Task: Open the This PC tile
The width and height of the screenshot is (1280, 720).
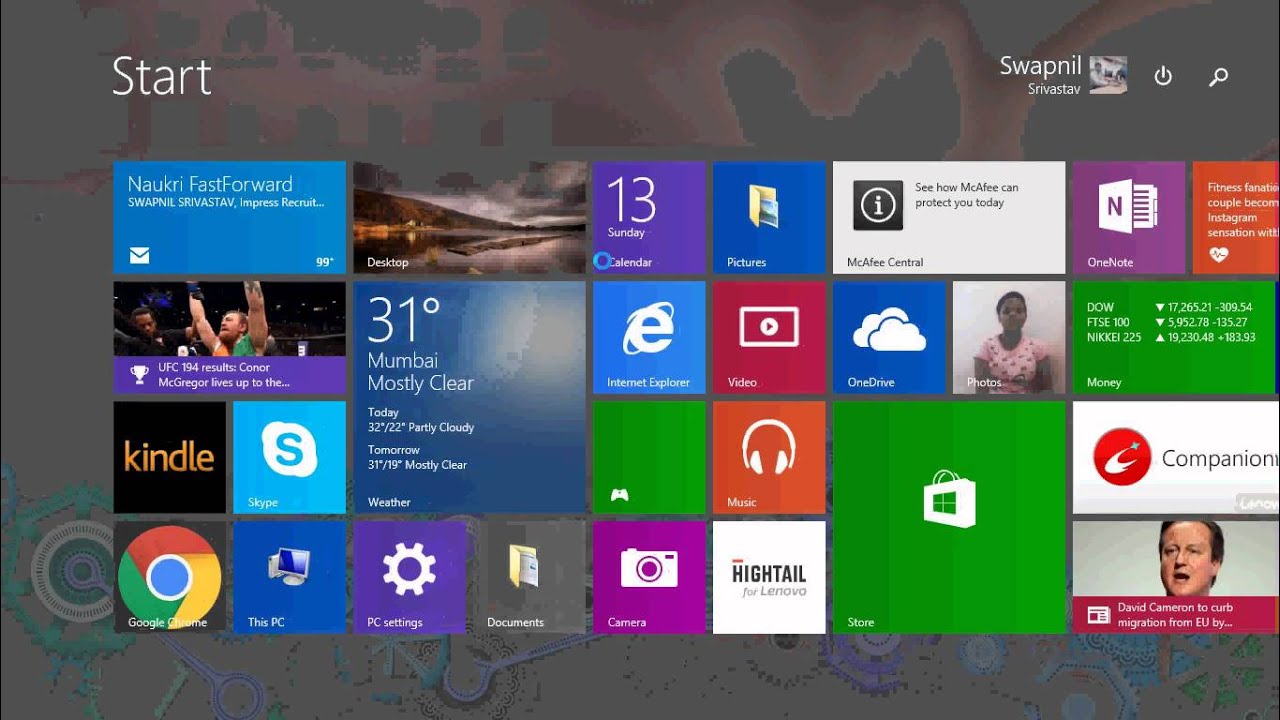Action: click(x=289, y=577)
